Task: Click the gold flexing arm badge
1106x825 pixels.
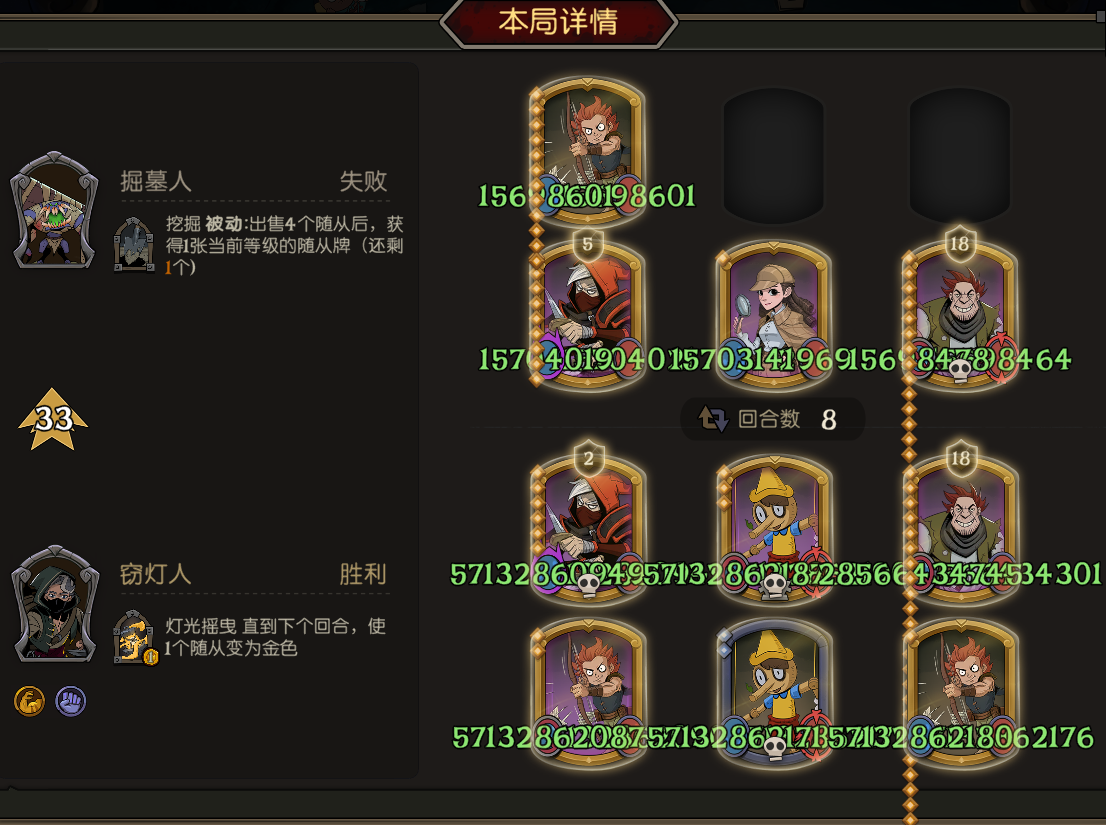Action: [x=30, y=702]
